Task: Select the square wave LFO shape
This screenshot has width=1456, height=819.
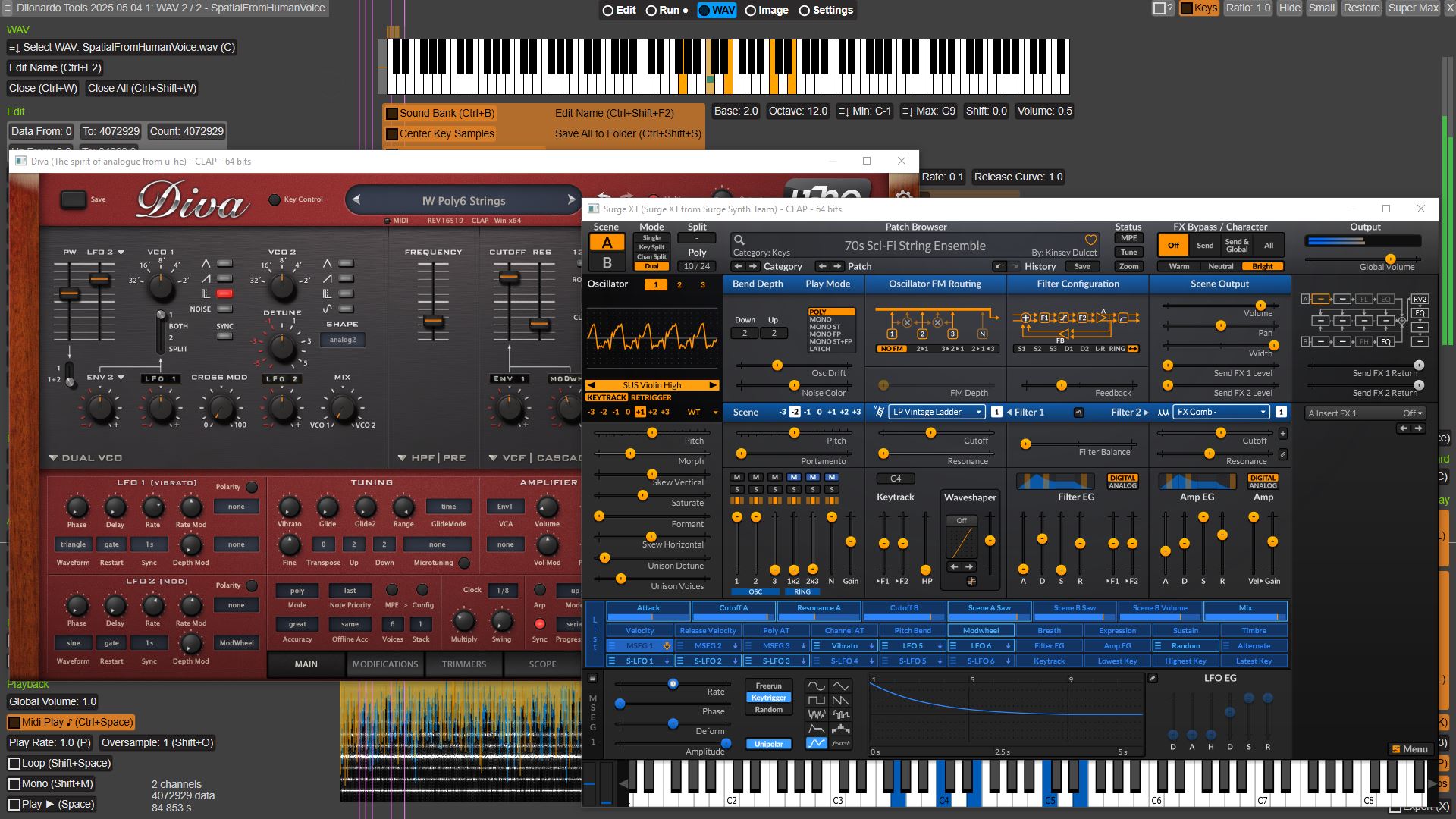Action: (817, 700)
